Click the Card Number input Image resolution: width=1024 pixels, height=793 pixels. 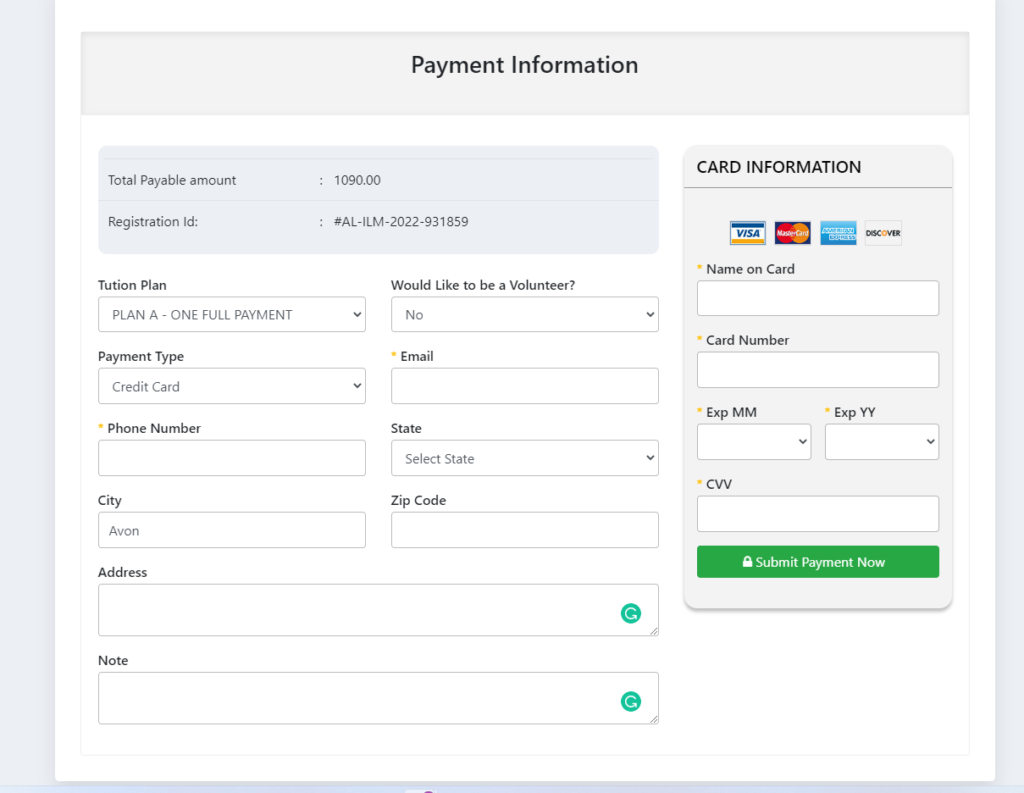pyautogui.click(x=817, y=370)
